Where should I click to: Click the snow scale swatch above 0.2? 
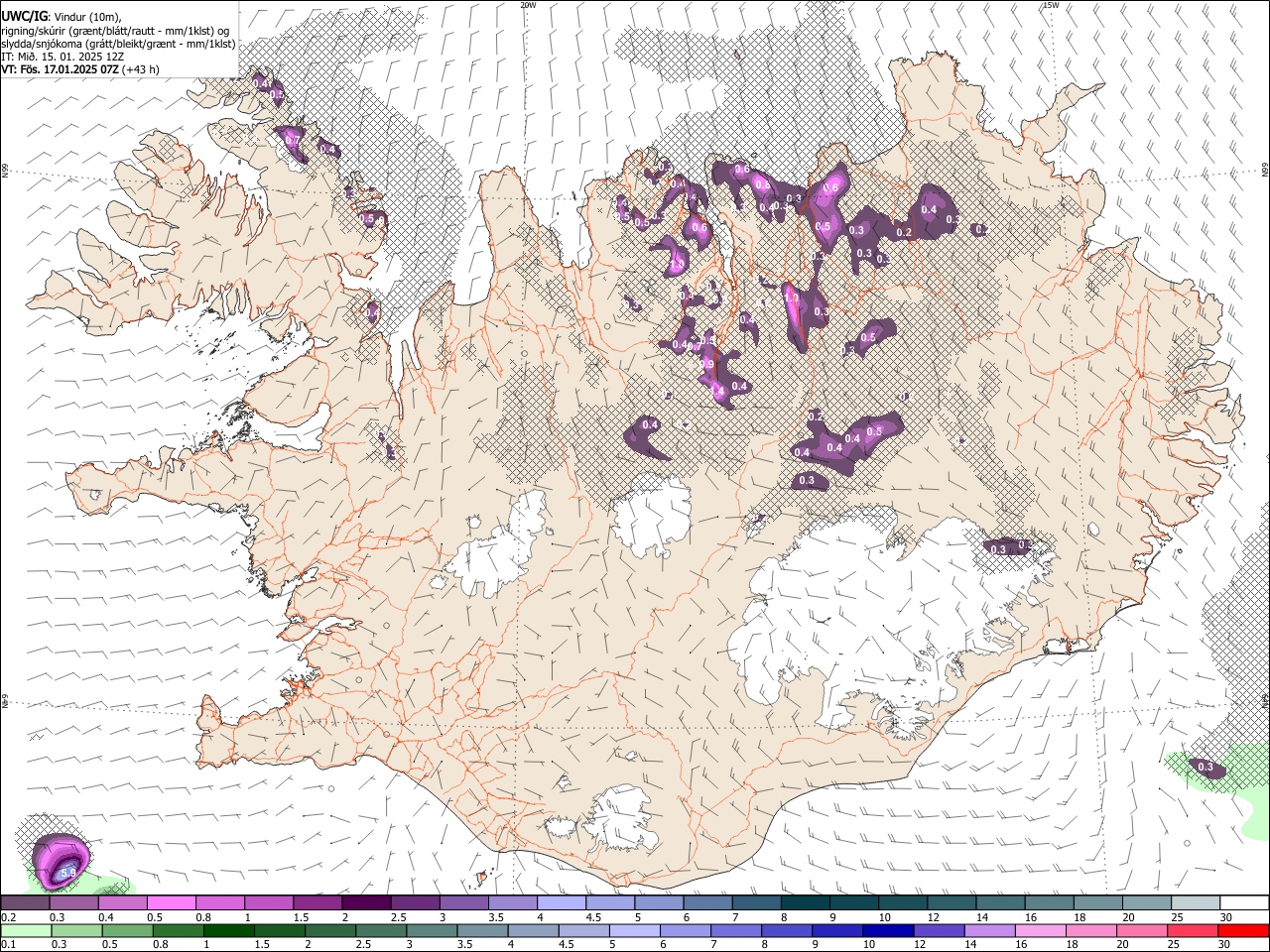click(25, 903)
